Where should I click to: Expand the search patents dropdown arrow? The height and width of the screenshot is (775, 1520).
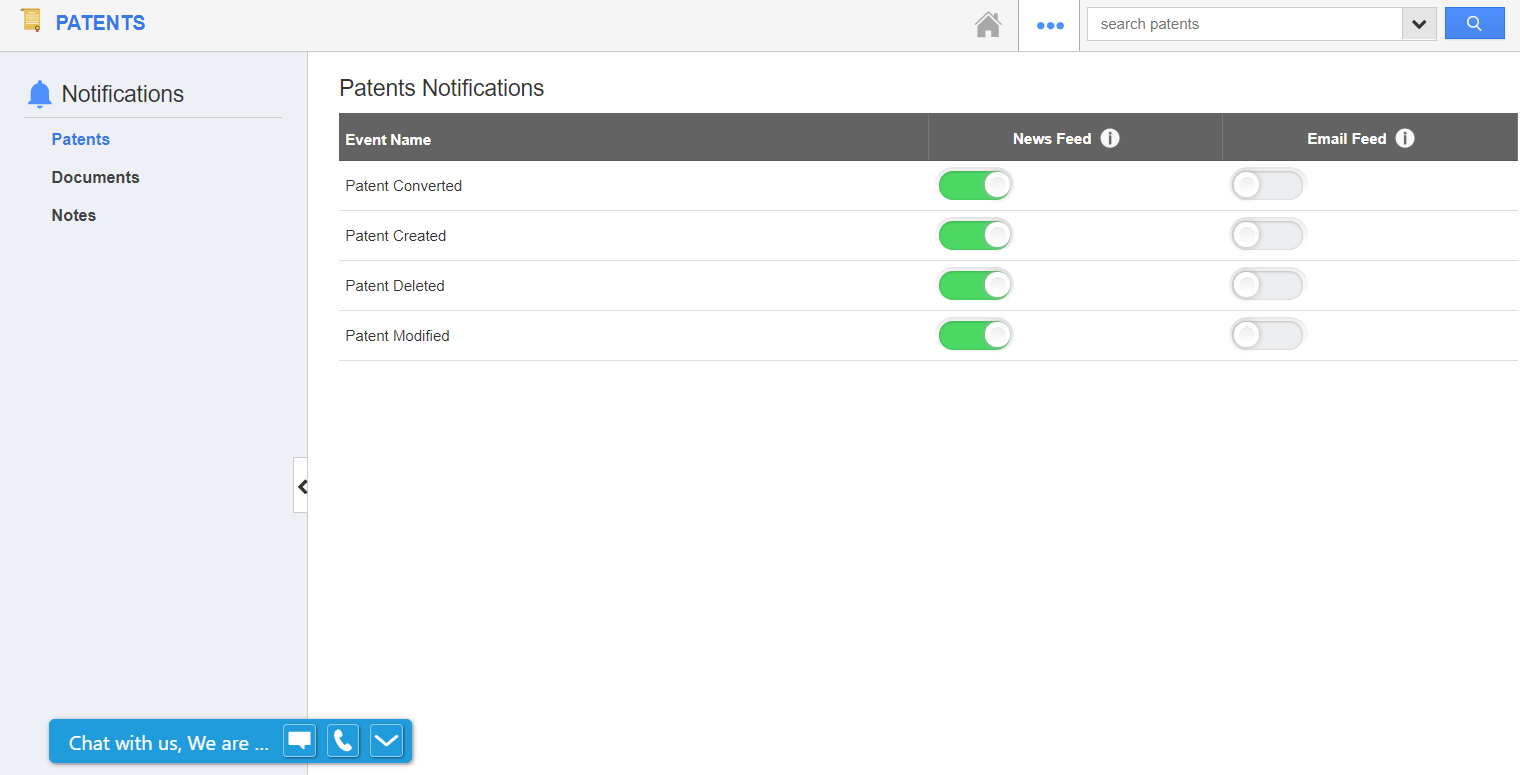click(1419, 24)
